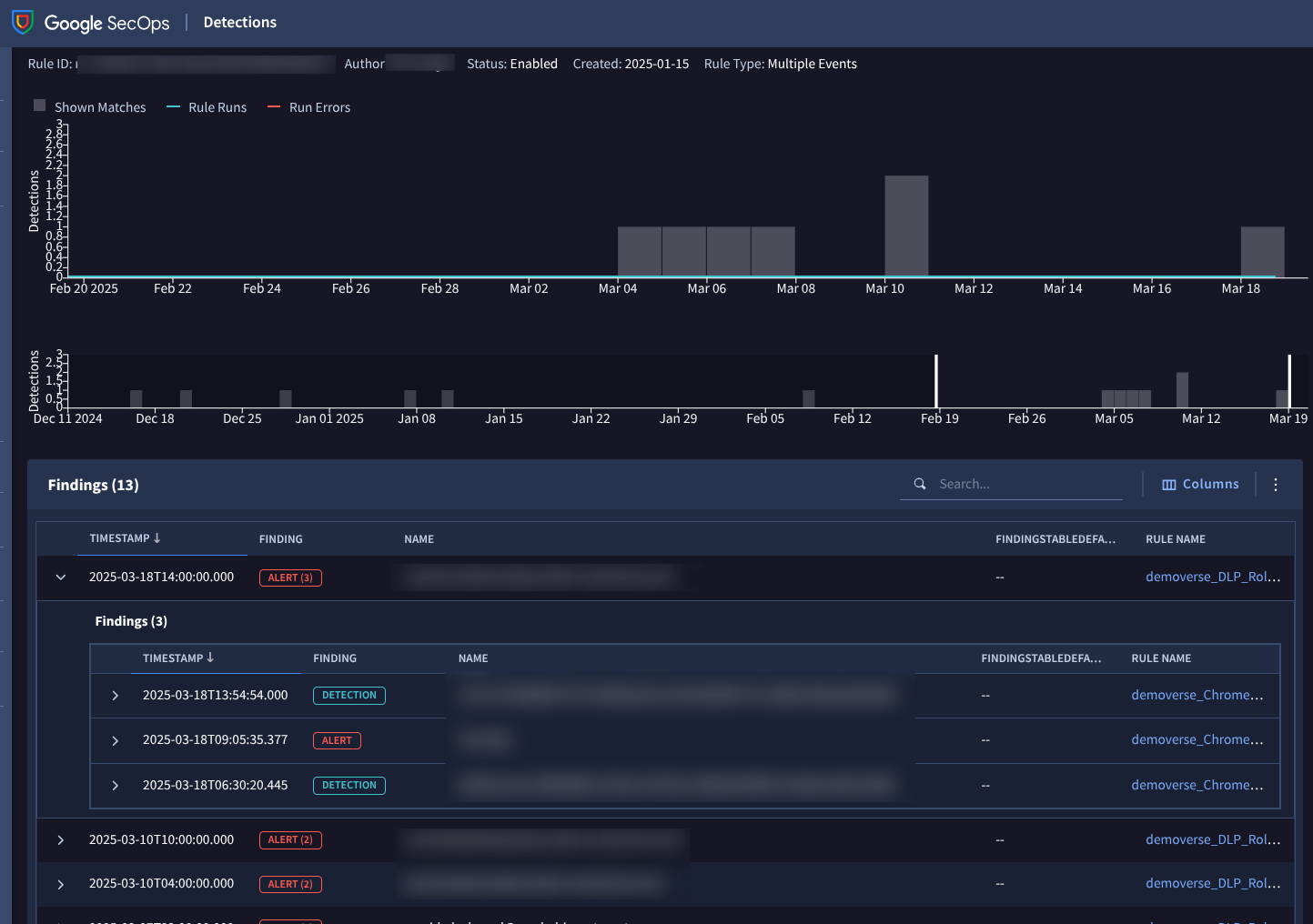This screenshot has height=924, width=1313.
Task: Click the ALERT (2) badge on 04:00 row
Action: [290, 884]
